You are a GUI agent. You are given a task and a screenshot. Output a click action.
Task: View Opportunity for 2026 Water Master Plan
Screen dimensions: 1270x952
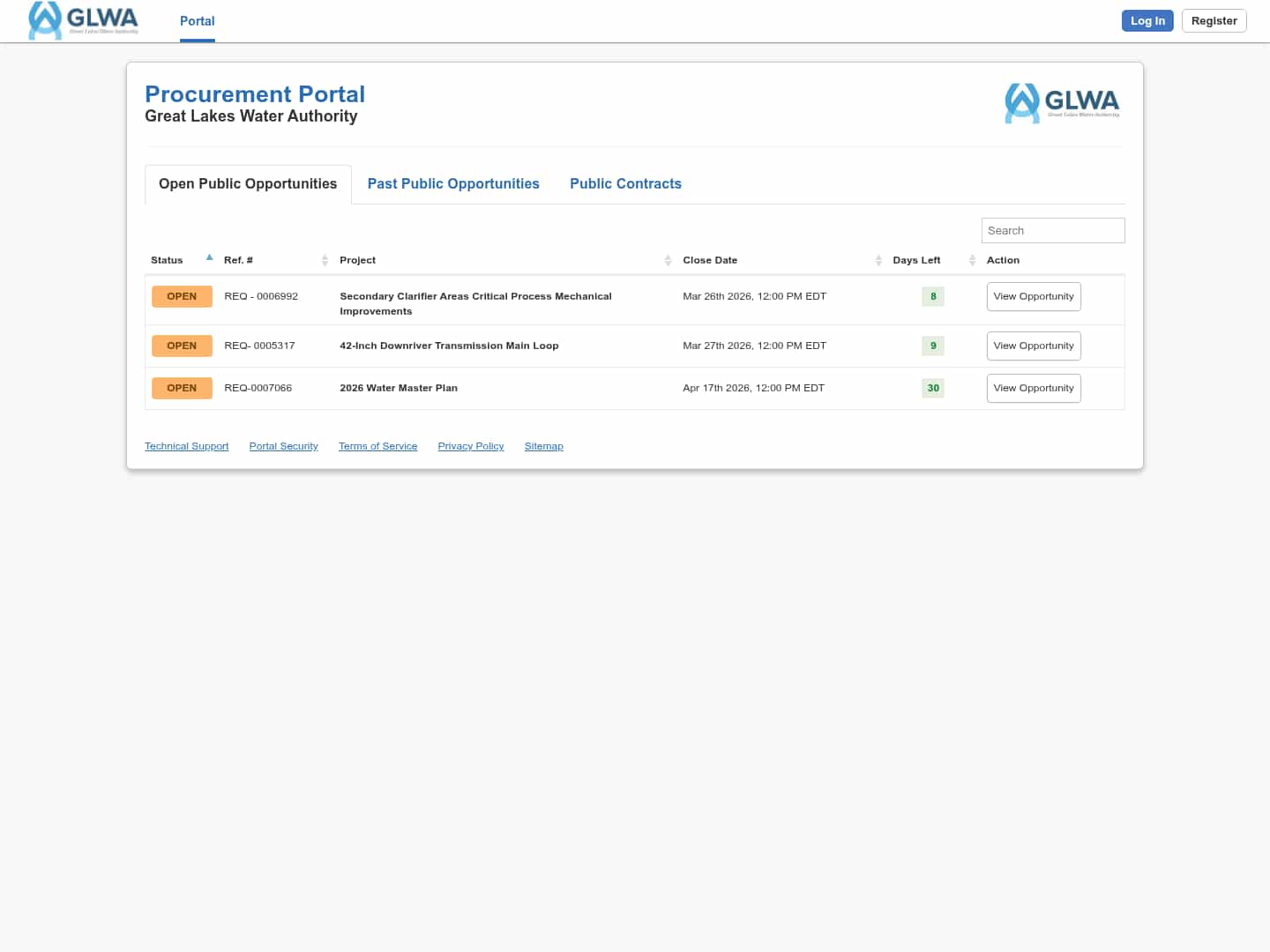coord(1034,388)
